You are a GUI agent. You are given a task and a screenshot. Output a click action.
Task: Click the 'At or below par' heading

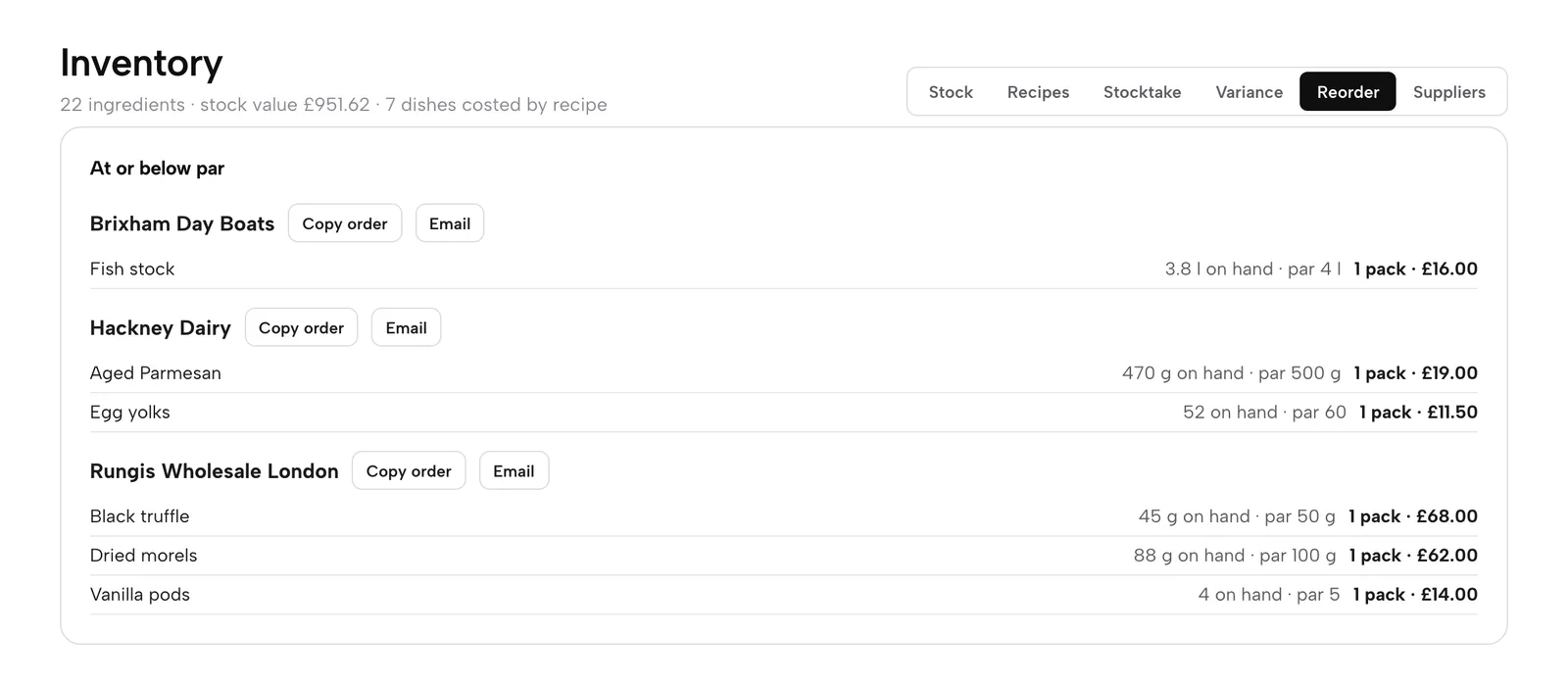point(157,169)
